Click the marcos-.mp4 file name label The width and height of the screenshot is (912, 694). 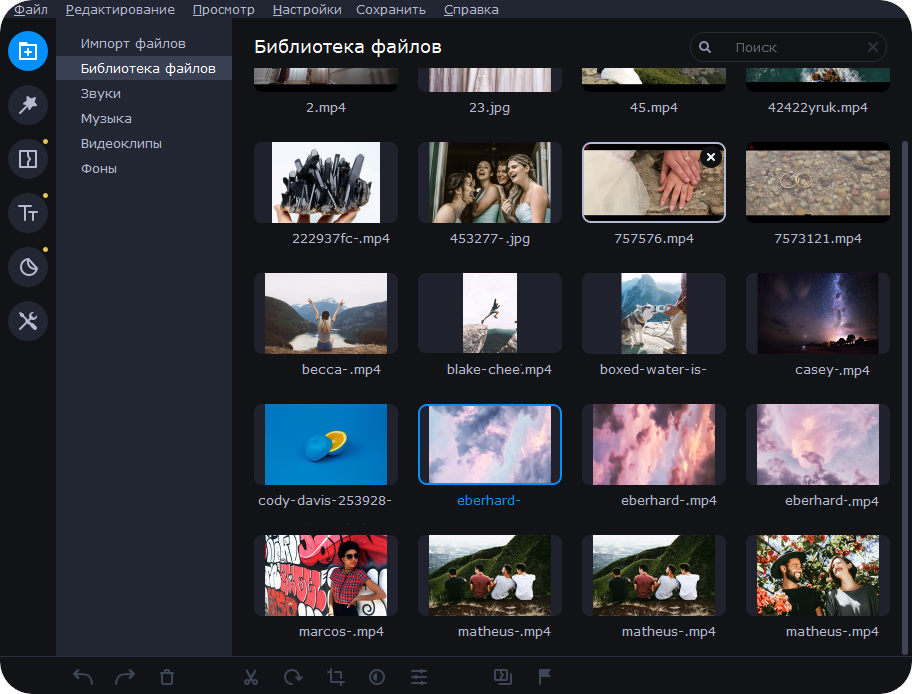tap(341, 632)
